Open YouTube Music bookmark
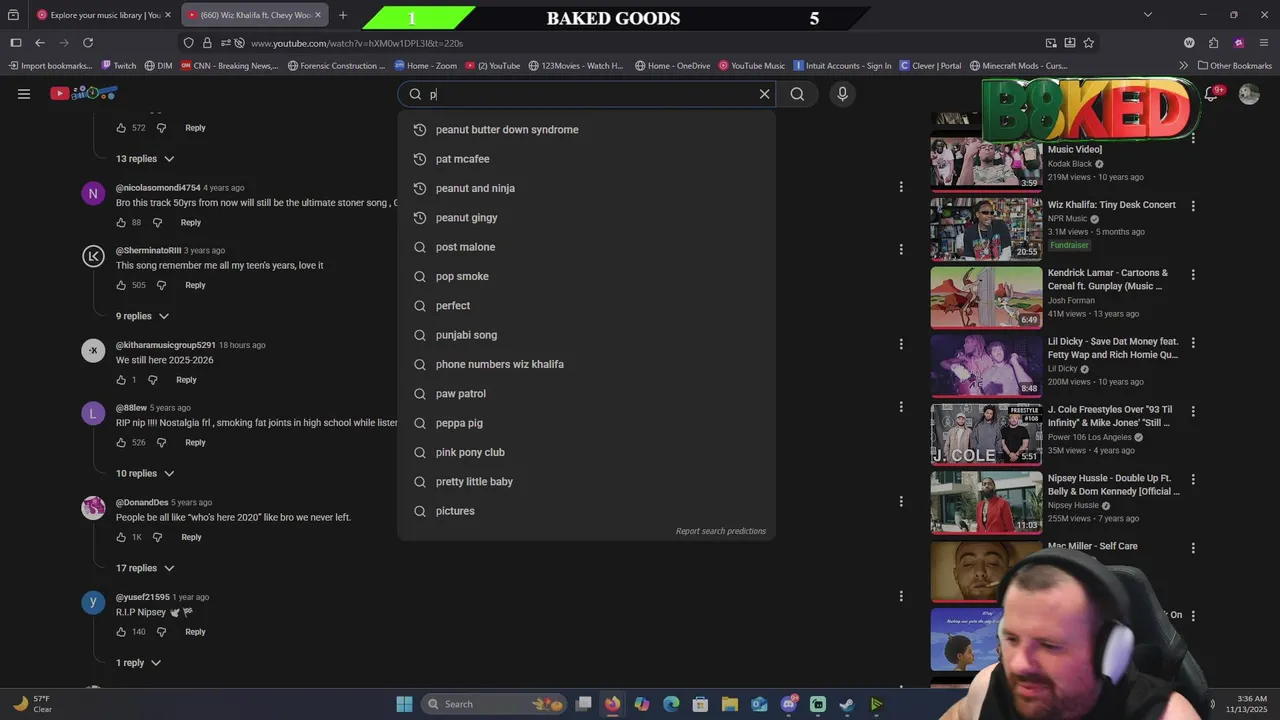The height and width of the screenshot is (720, 1280). [752, 66]
